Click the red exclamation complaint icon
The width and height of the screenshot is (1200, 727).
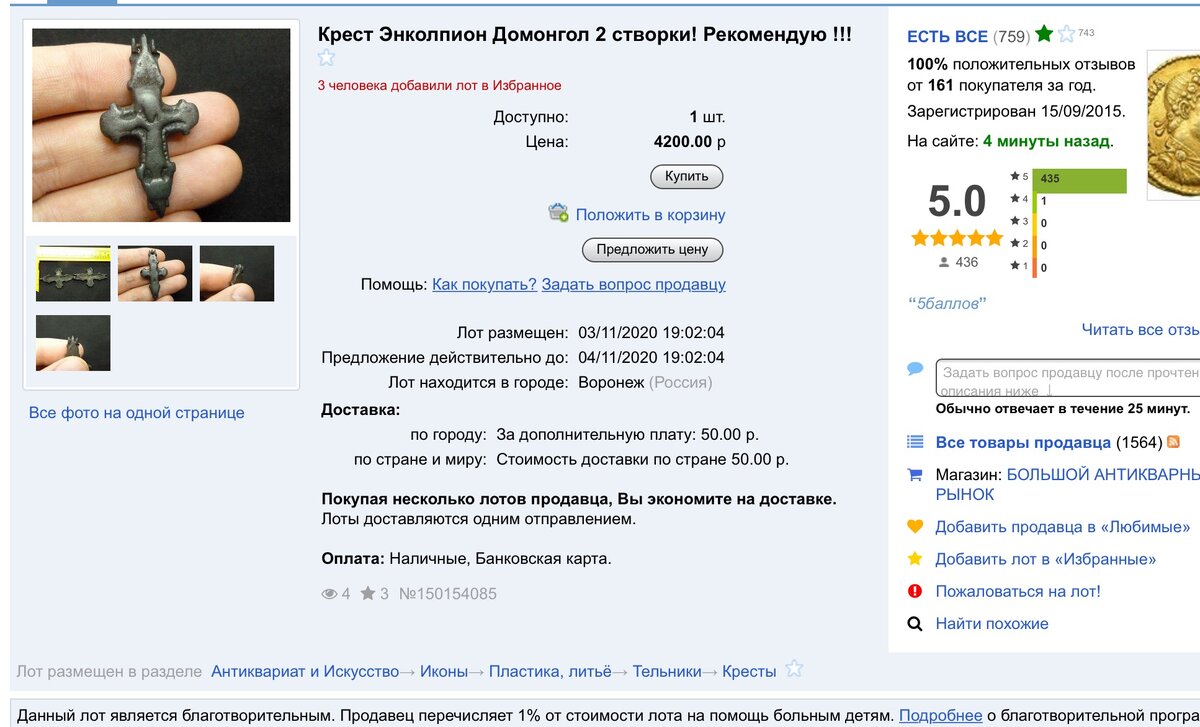914,591
